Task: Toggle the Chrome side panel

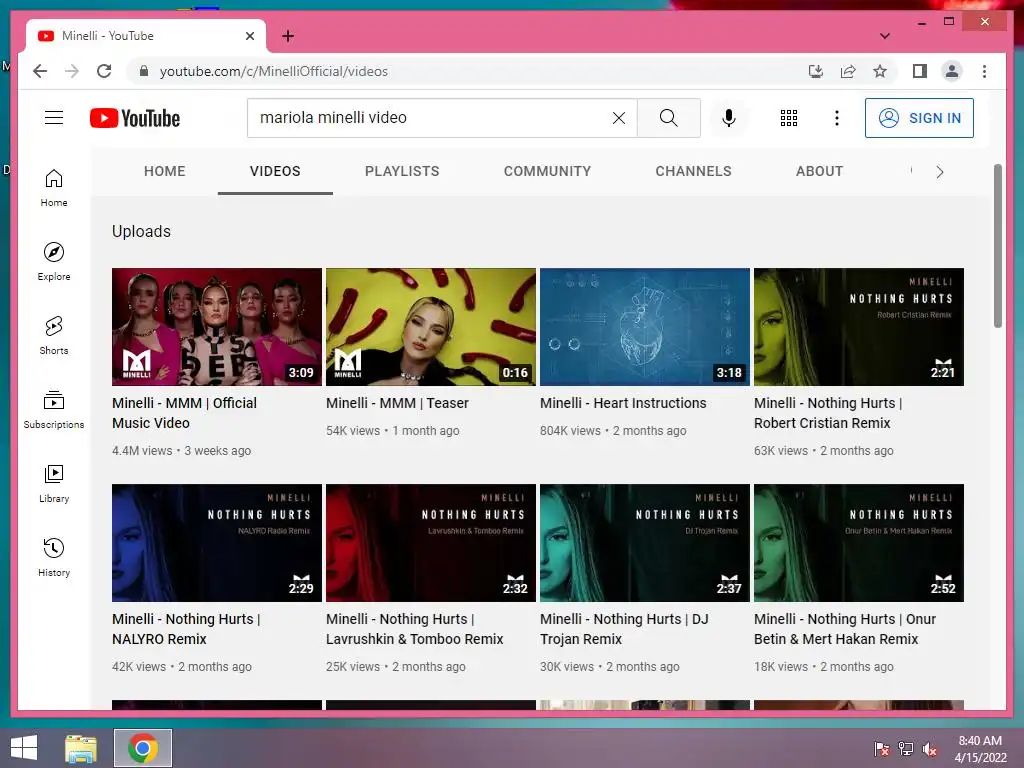Action: 920,71
